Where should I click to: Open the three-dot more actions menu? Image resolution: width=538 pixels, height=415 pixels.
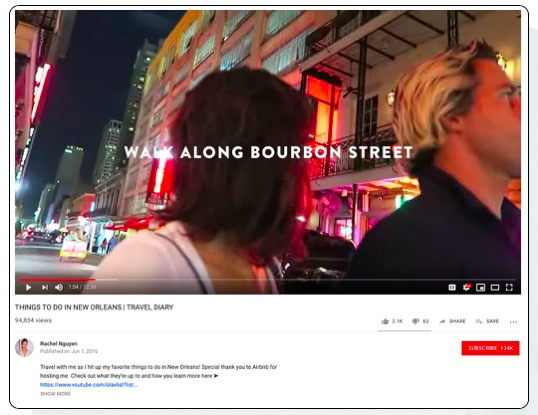pyautogui.click(x=513, y=322)
